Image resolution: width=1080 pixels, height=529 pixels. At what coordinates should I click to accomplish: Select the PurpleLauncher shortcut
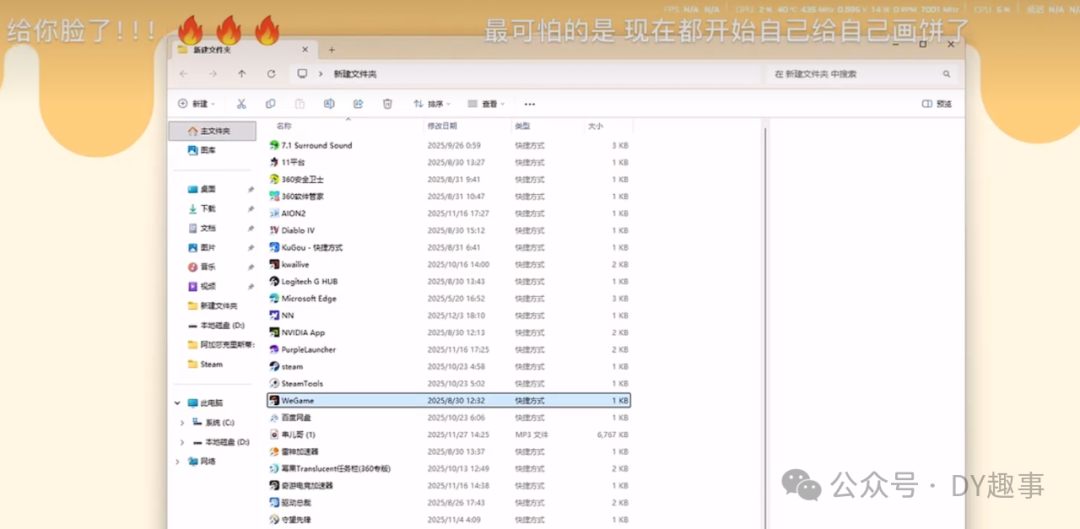tap(449, 349)
